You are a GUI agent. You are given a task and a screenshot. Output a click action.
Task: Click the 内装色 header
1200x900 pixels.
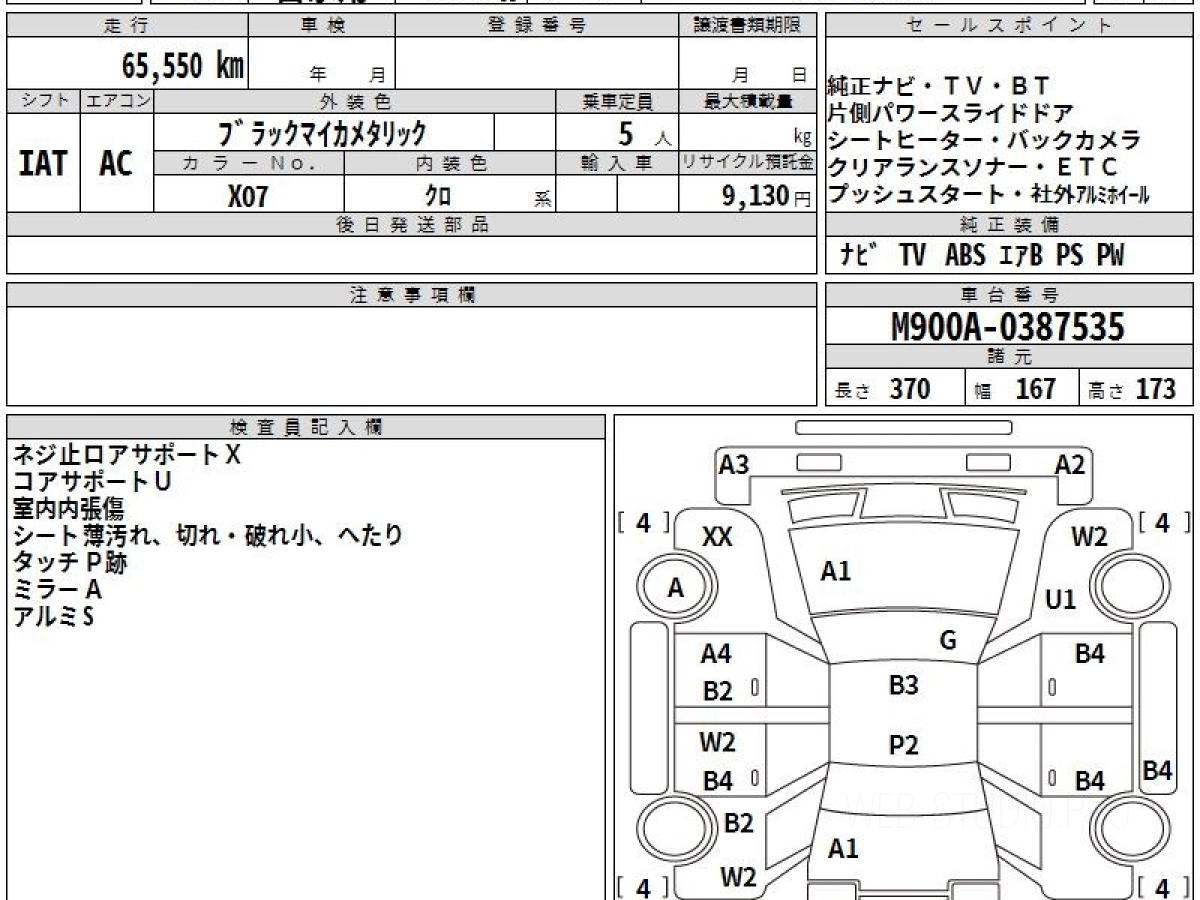(450, 163)
